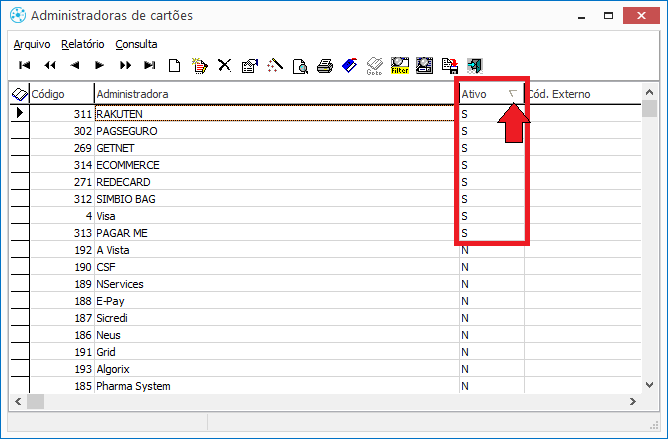Go to the previous record
Image resolution: width=668 pixels, height=439 pixels.
[x=75, y=65]
